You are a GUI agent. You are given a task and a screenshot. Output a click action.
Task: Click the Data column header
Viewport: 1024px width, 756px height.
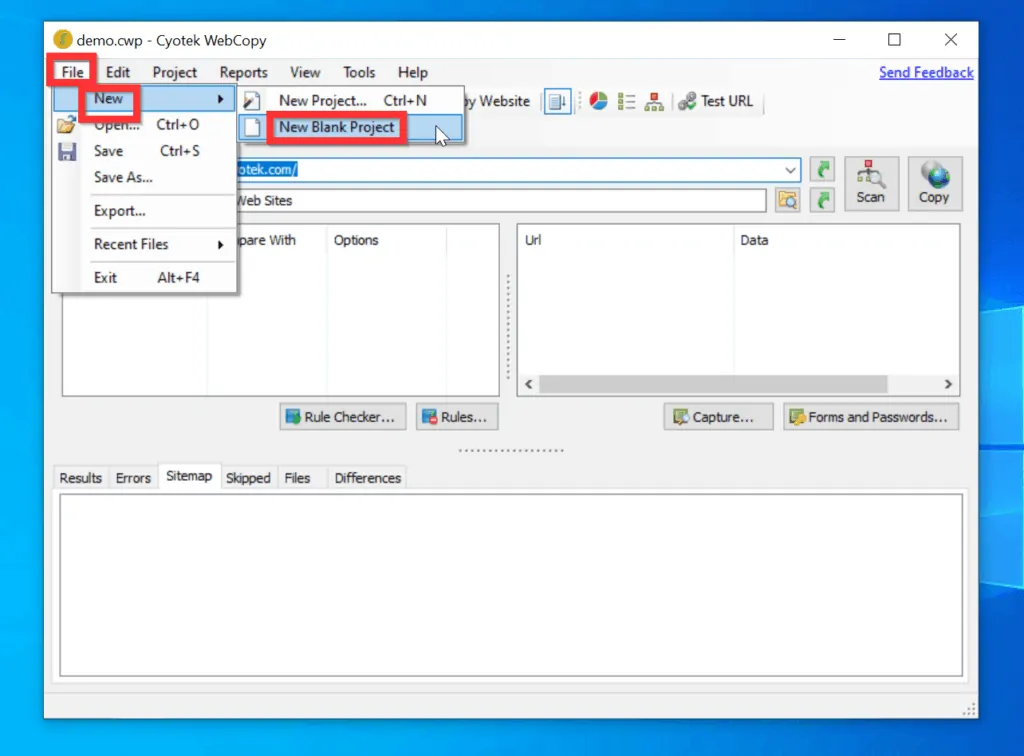[x=846, y=240]
